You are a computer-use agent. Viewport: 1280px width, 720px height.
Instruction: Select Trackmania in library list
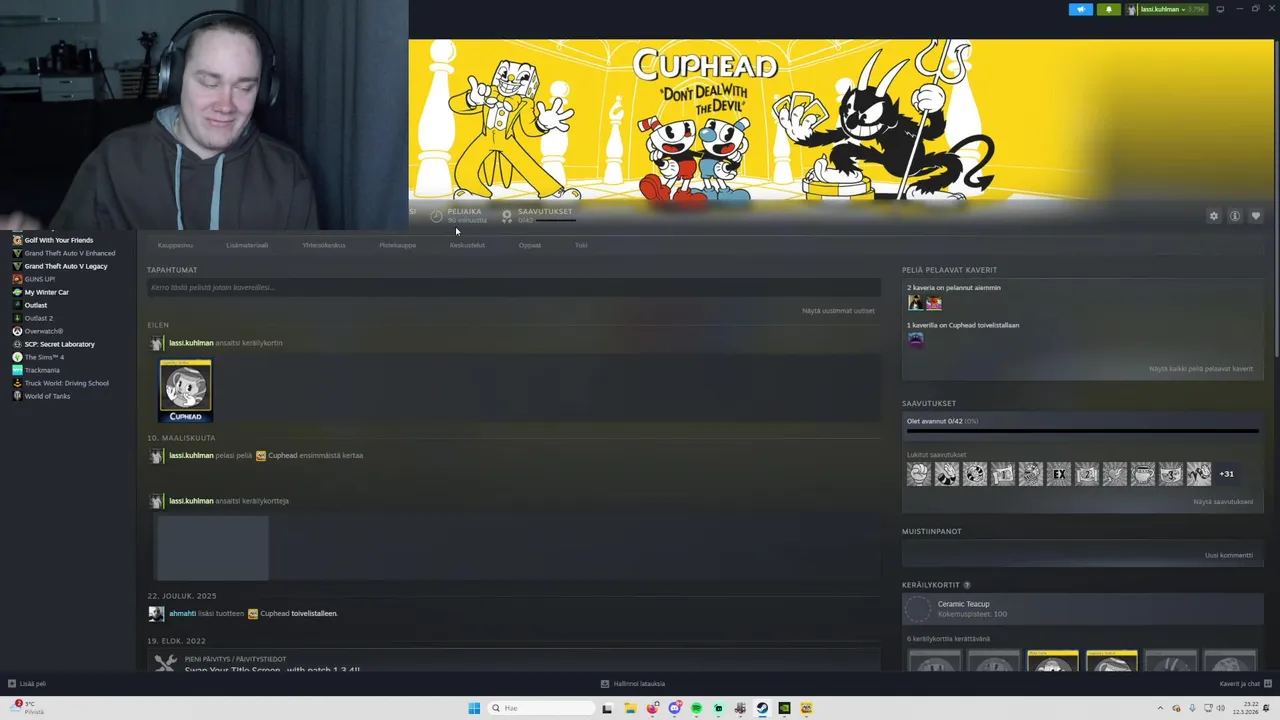coord(42,370)
